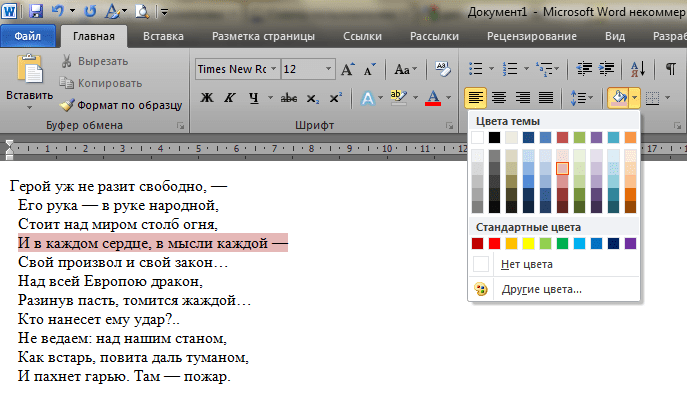
Task: Open Customize Quick Access Toolbar dropdown
Action: (164, 12)
